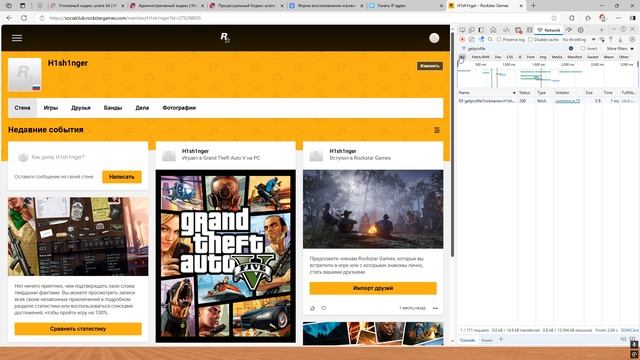The width and height of the screenshot is (640, 360).
Task: Select the Fetch/XHR request type filter
Action: coord(480,57)
